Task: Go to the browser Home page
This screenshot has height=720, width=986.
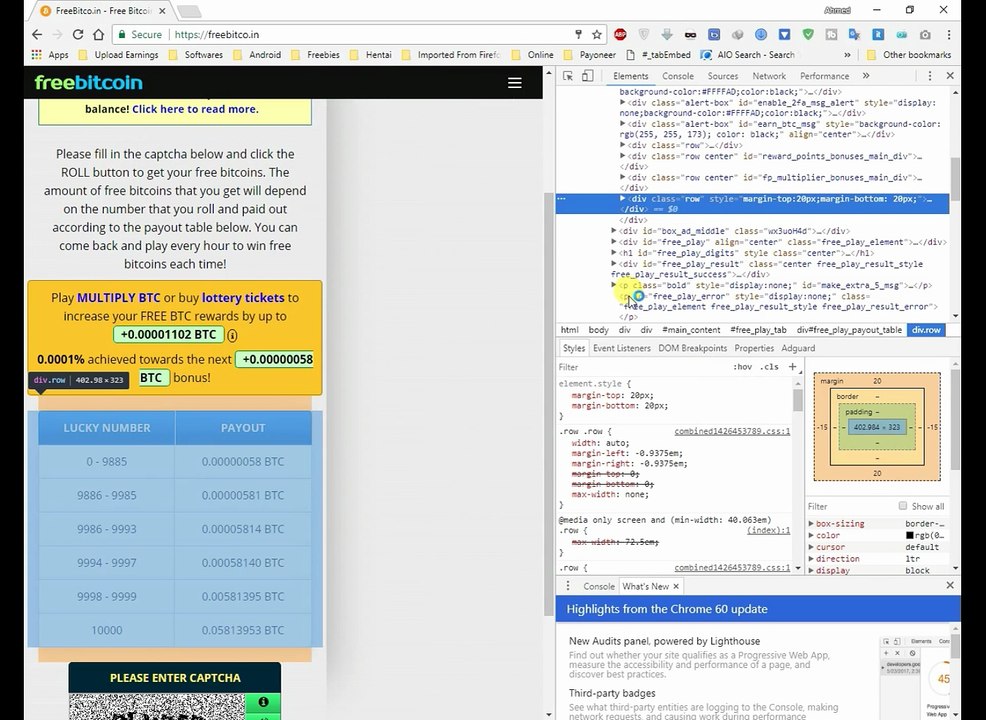Action: coord(98,35)
